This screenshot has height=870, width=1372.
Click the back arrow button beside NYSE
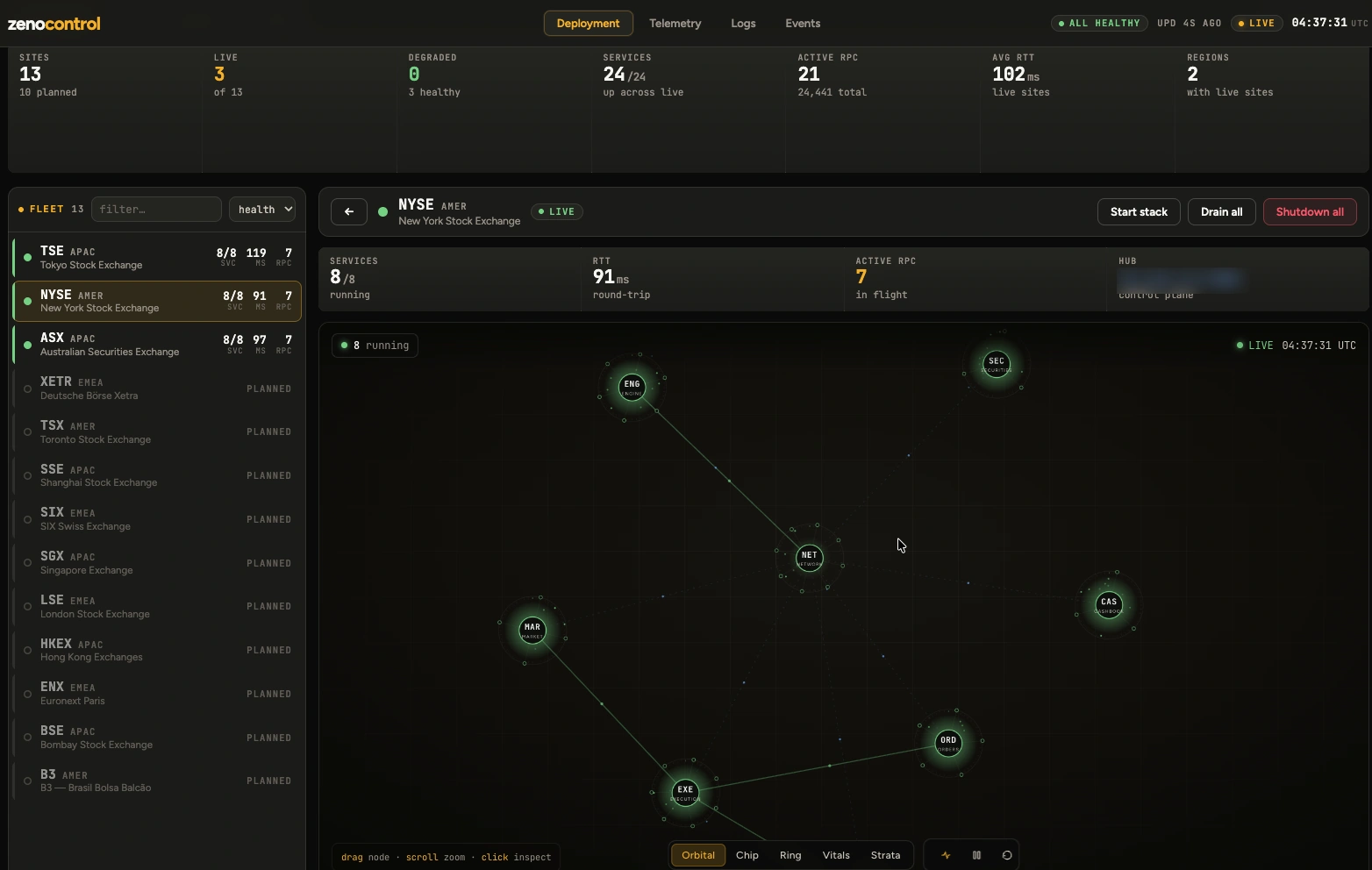point(349,211)
